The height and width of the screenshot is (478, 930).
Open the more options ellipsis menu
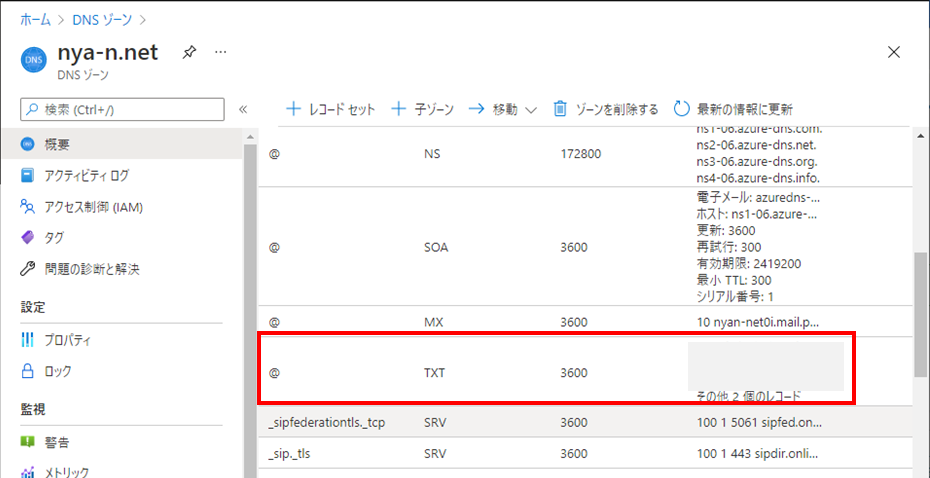(221, 53)
